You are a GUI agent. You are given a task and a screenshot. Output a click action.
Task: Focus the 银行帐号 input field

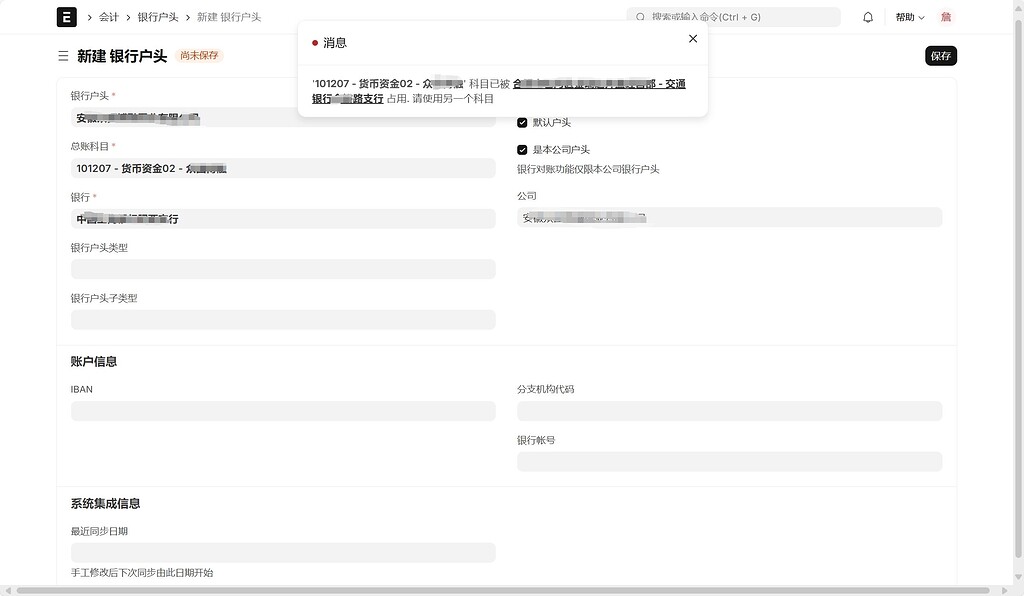coord(729,461)
